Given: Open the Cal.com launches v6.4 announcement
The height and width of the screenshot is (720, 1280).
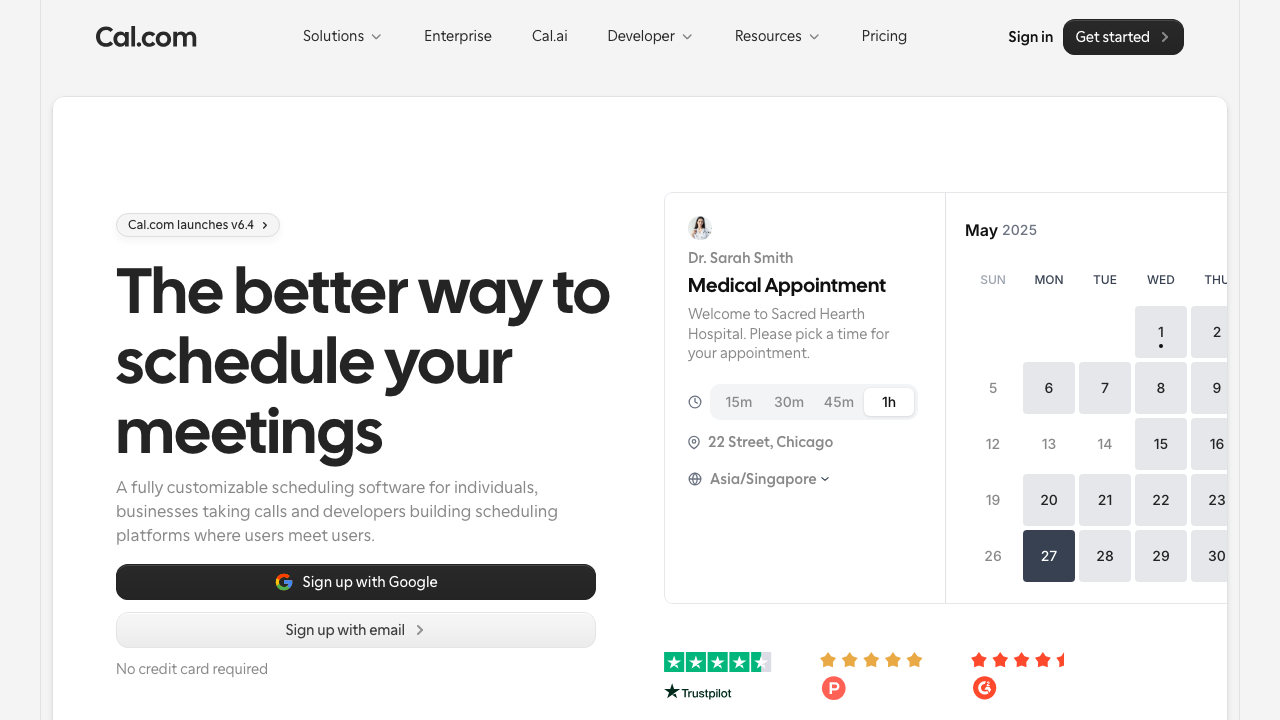Looking at the screenshot, I should click(x=198, y=225).
